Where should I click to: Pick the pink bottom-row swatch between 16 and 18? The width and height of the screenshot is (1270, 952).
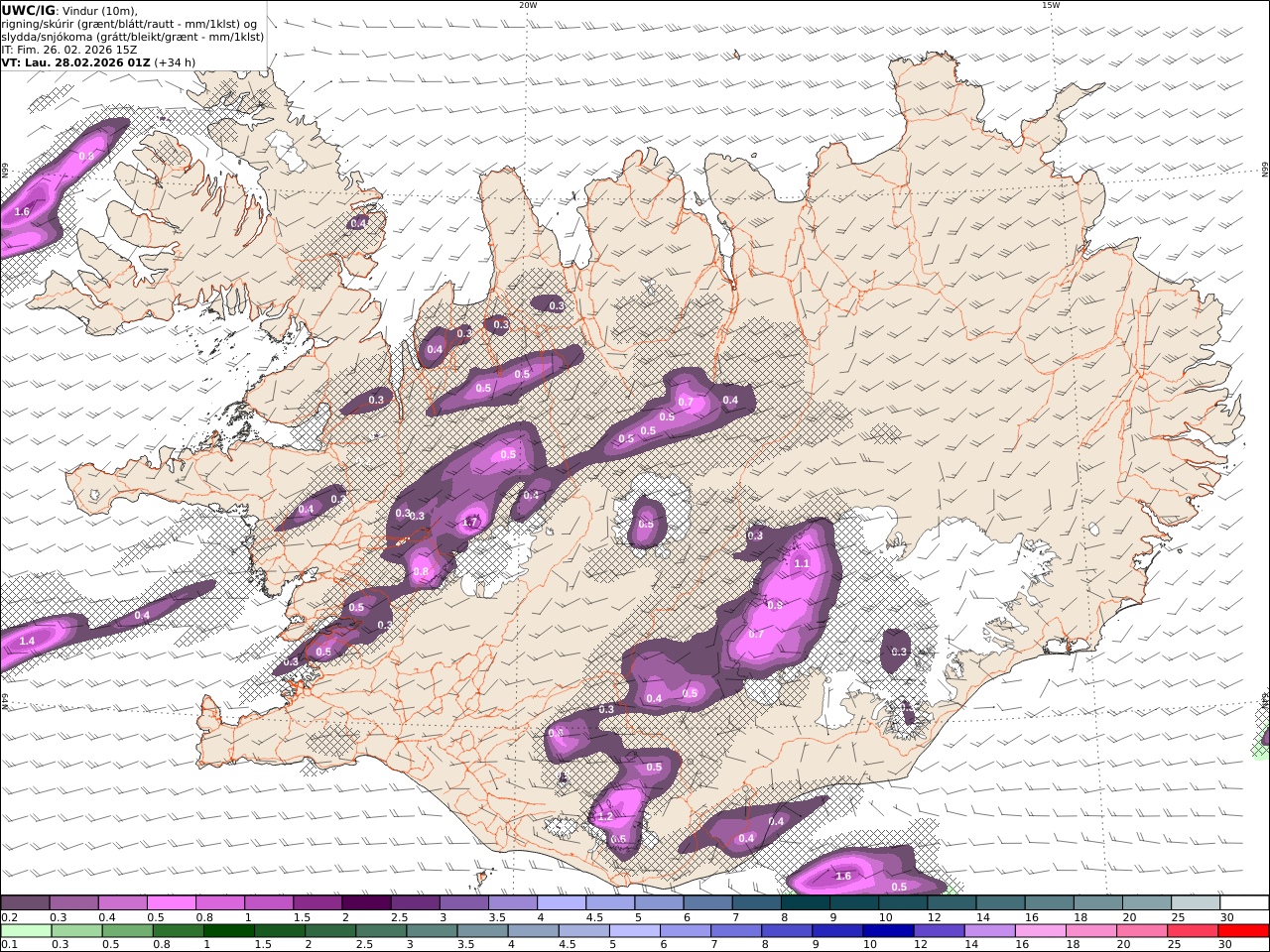pos(1039,931)
